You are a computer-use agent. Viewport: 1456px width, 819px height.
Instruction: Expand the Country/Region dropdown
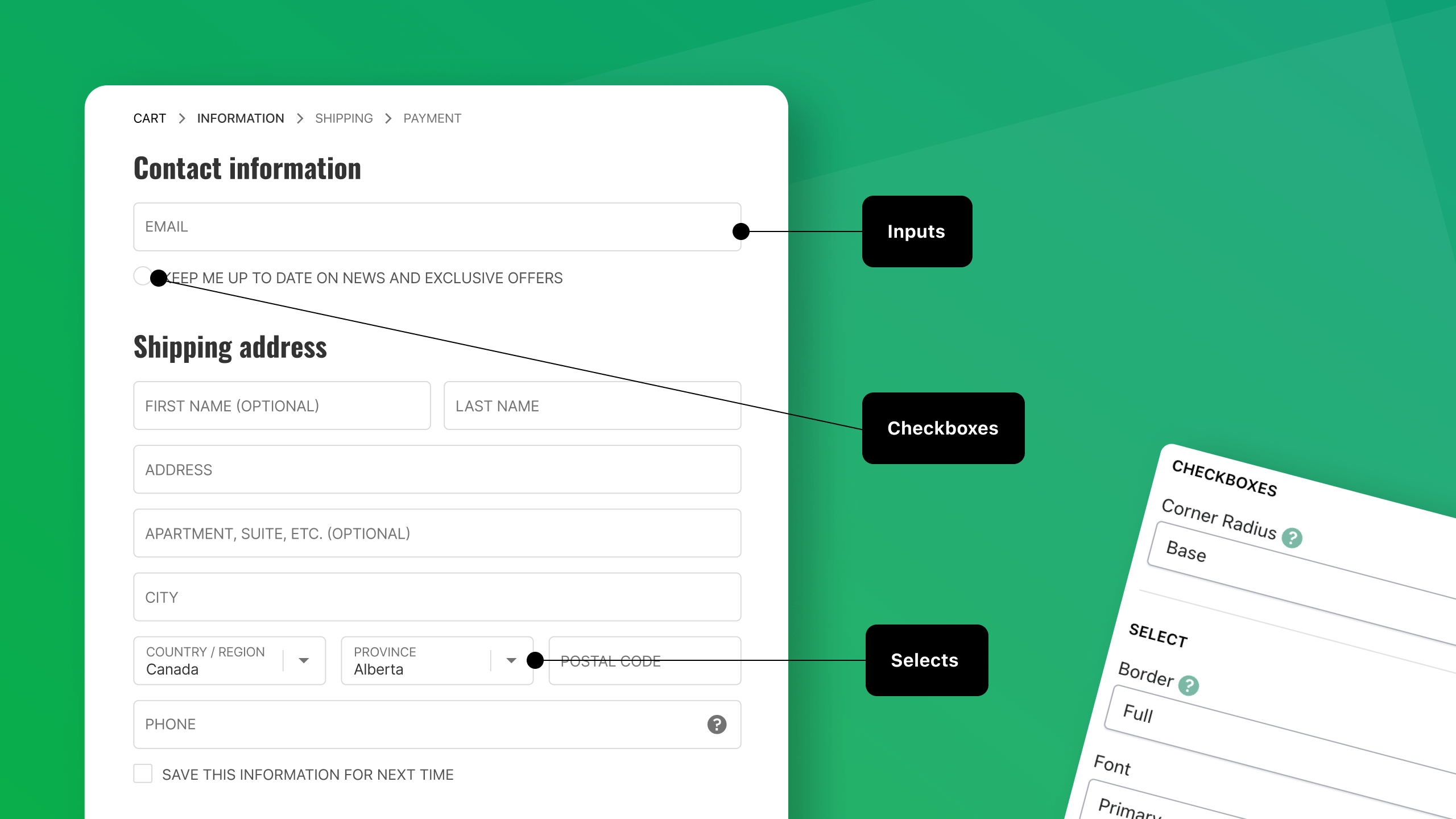(x=305, y=660)
